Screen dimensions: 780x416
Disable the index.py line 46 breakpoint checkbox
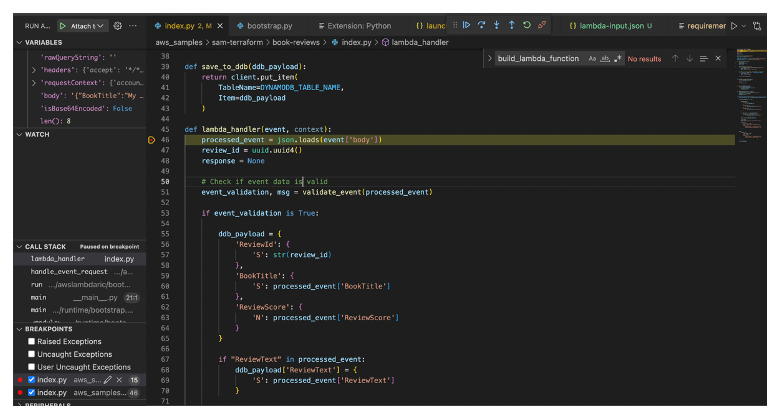click(x=31, y=393)
